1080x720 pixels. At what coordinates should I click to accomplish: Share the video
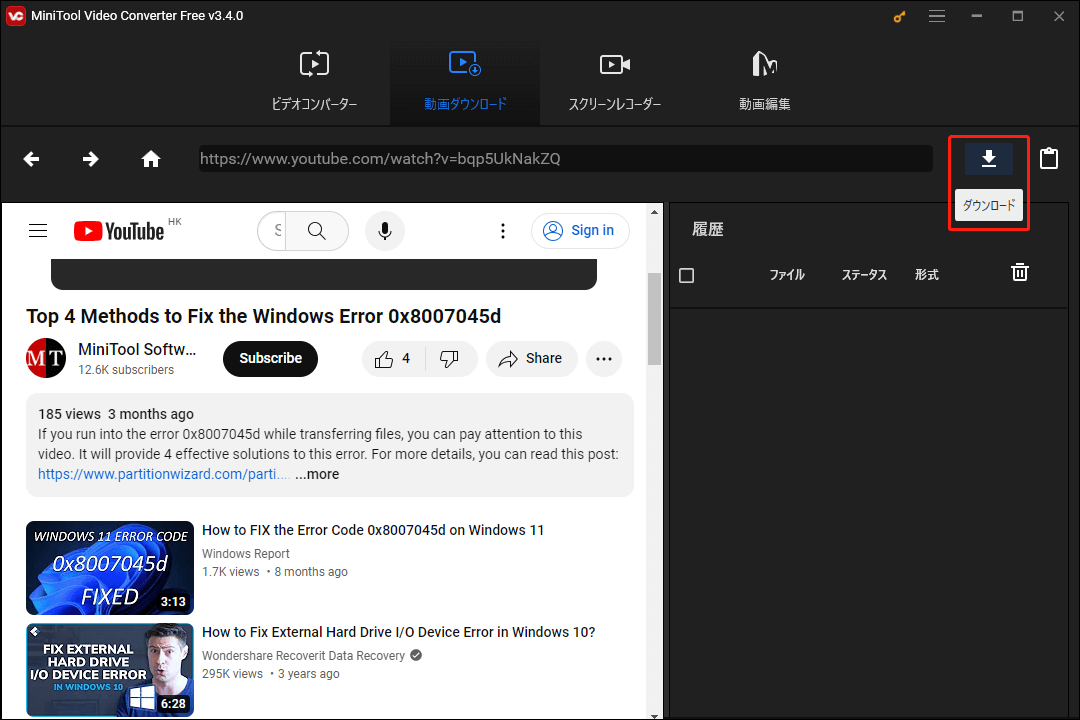click(x=531, y=358)
